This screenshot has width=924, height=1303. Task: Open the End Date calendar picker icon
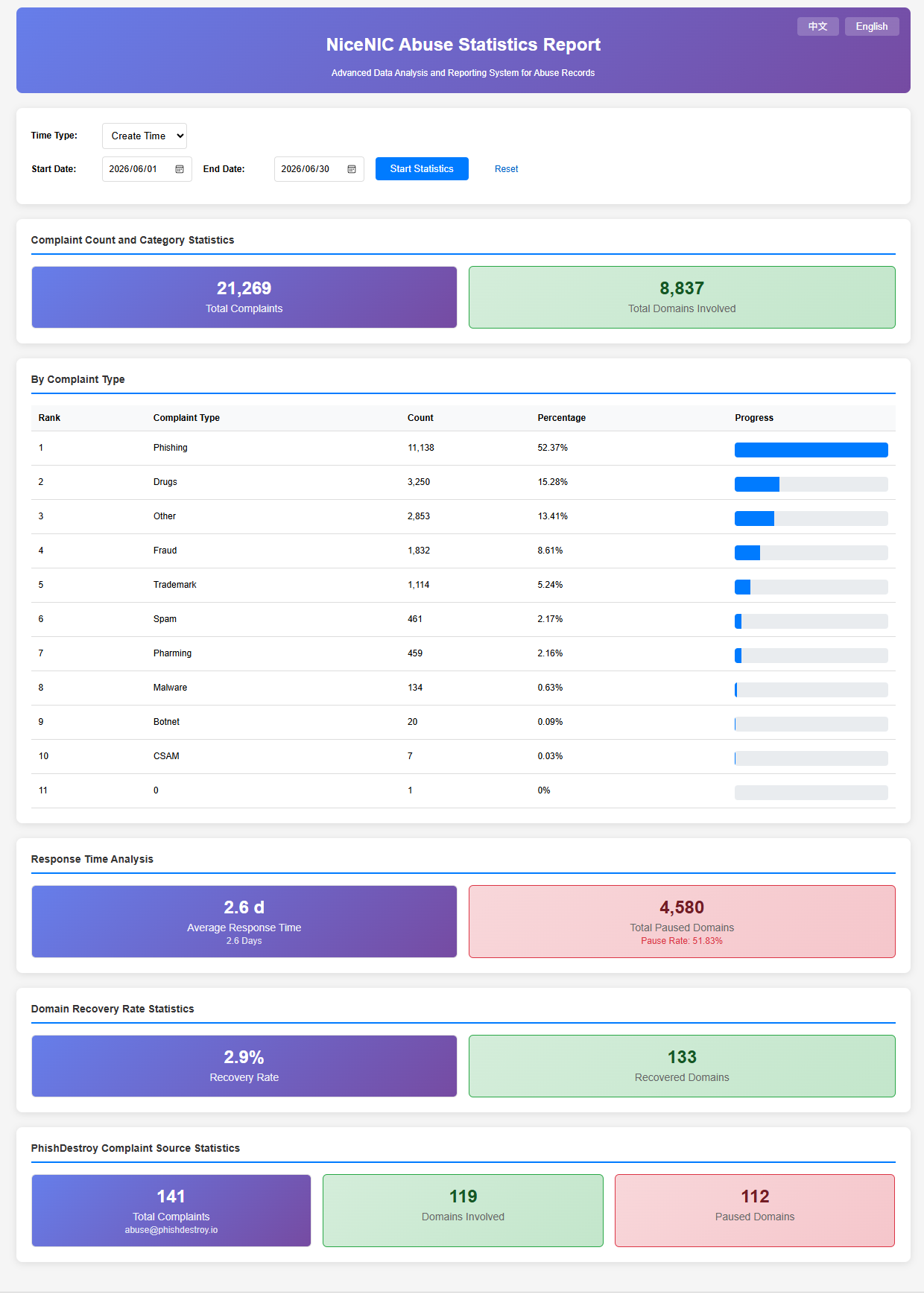tap(352, 169)
